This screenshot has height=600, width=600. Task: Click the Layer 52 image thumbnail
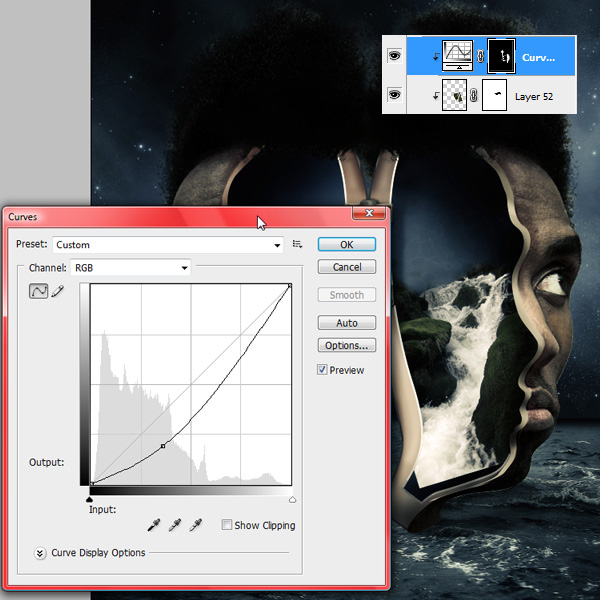coord(454,95)
